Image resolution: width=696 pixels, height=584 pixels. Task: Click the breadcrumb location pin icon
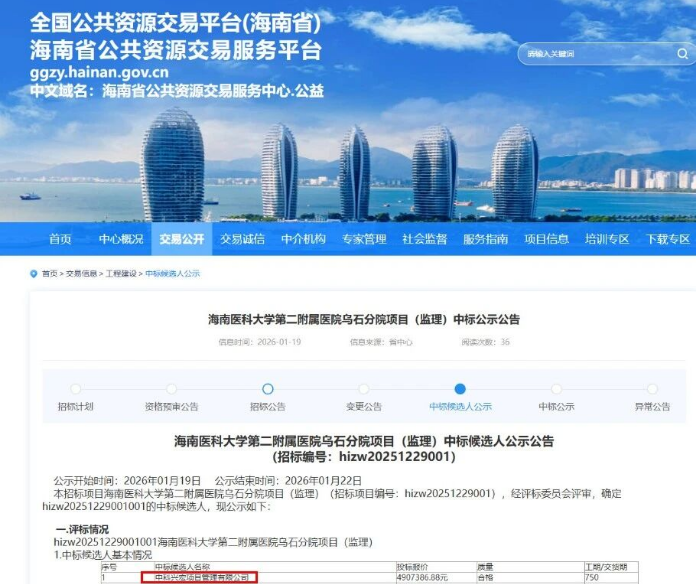33,274
